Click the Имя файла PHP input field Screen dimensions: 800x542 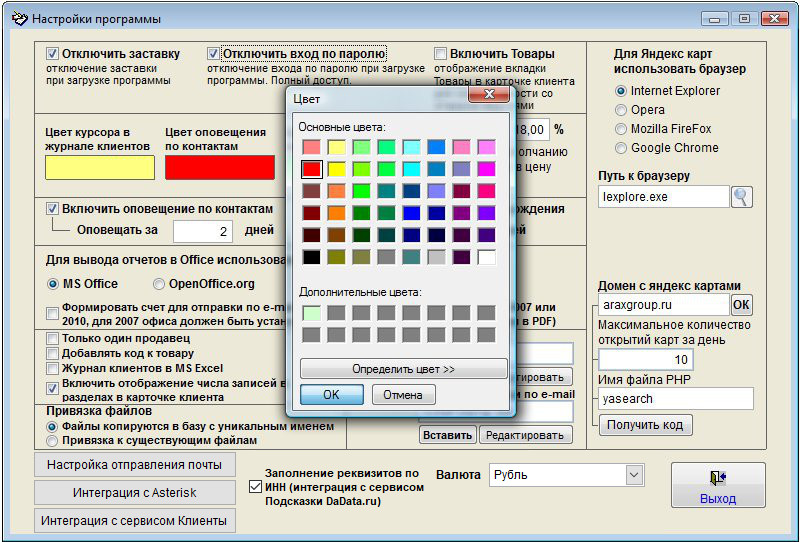[676, 398]
